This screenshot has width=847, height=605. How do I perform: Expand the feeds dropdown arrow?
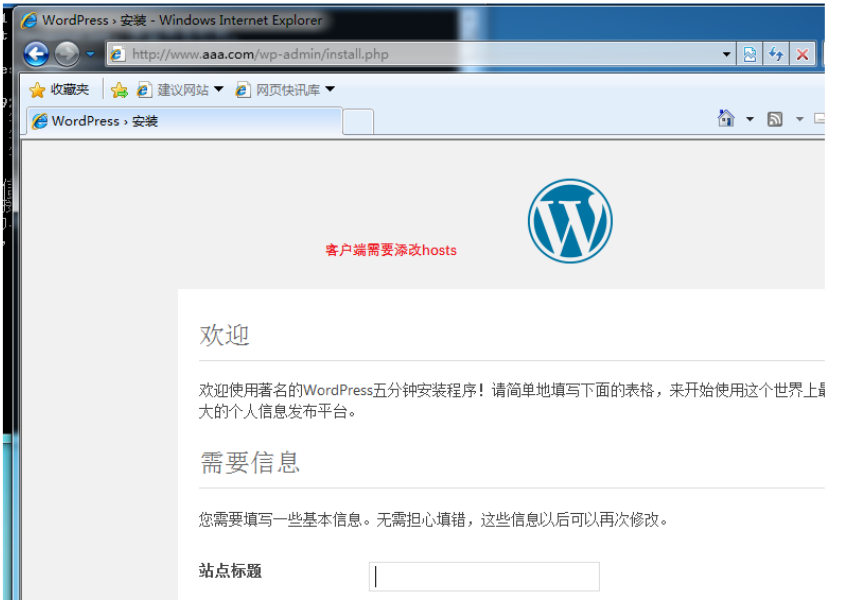pos(799,119)
